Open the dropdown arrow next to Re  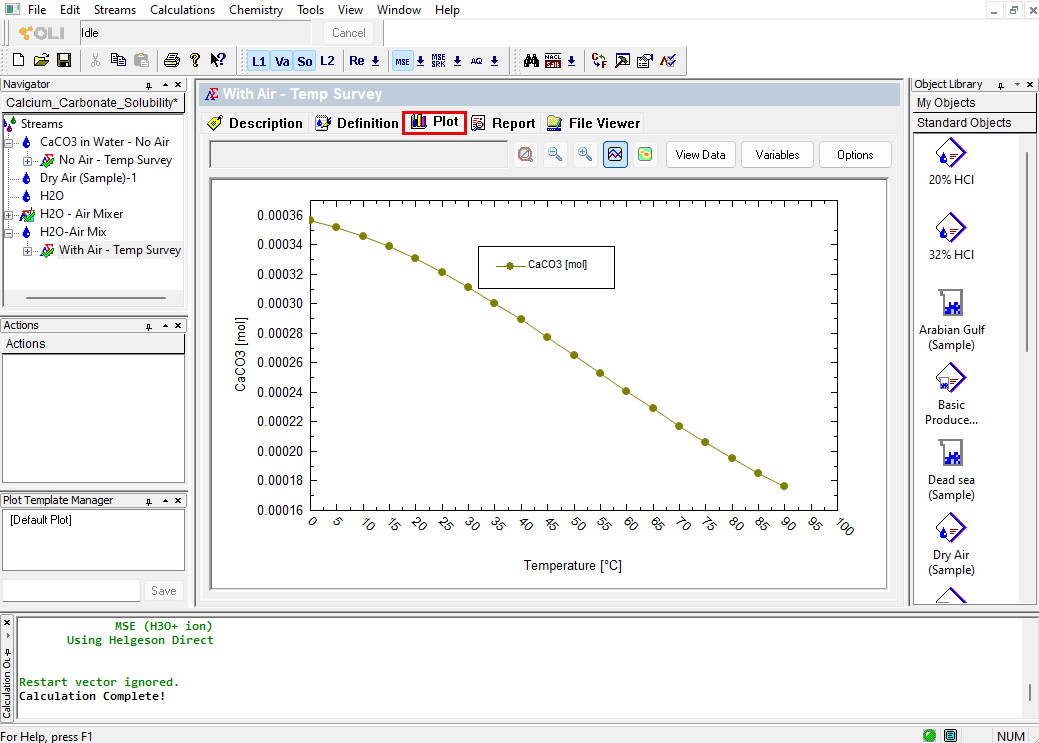point(376,61)
